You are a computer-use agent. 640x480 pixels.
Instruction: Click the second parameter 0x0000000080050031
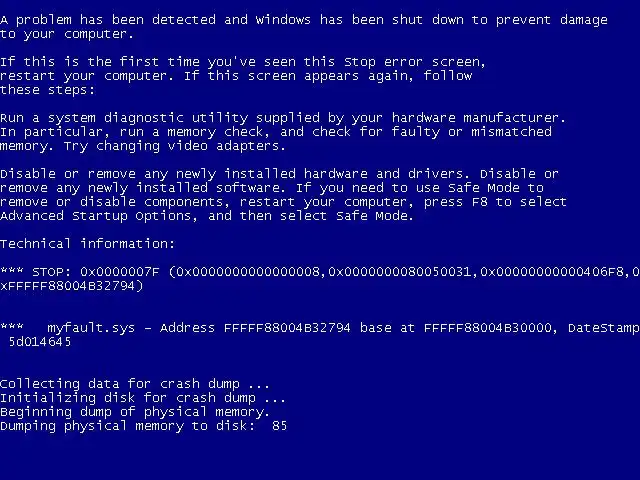tap(400, 272)
